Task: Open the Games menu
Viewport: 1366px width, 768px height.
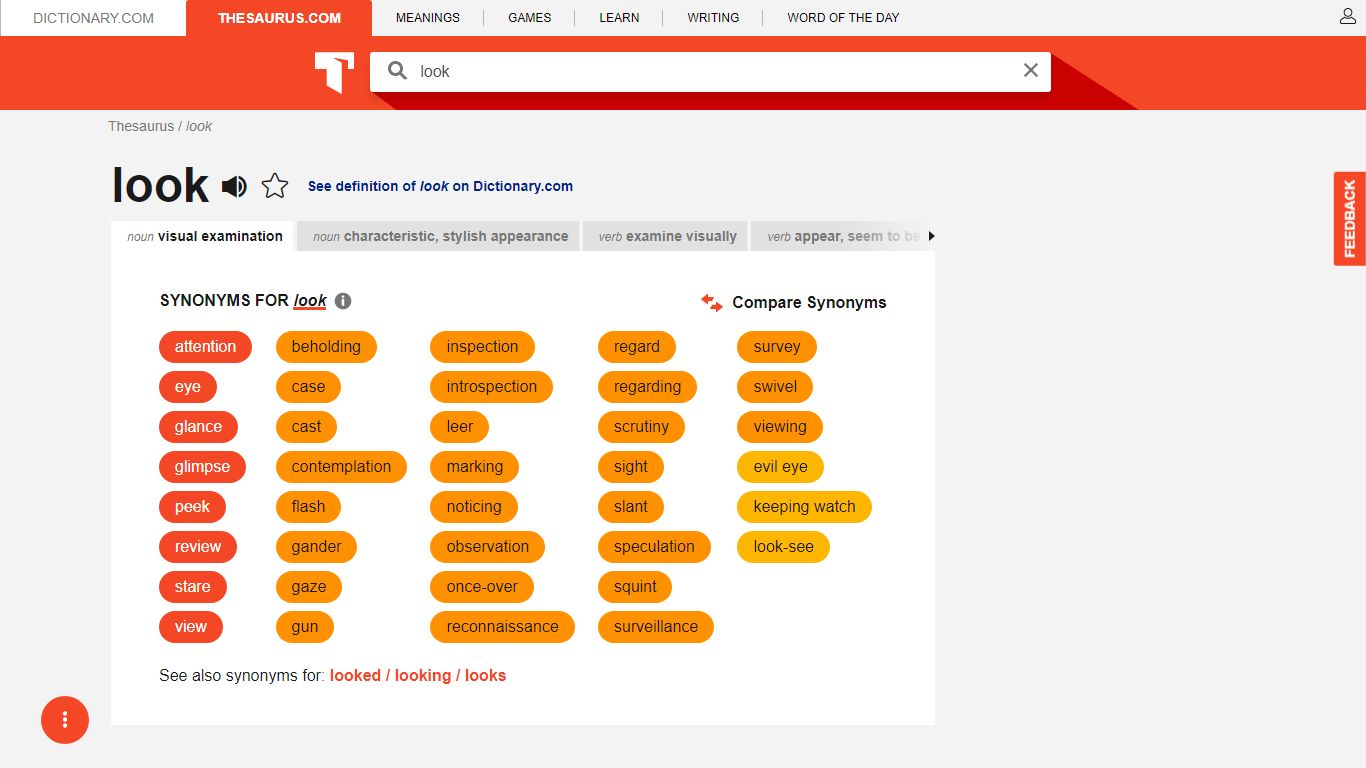Action: (x=530, y=18)
